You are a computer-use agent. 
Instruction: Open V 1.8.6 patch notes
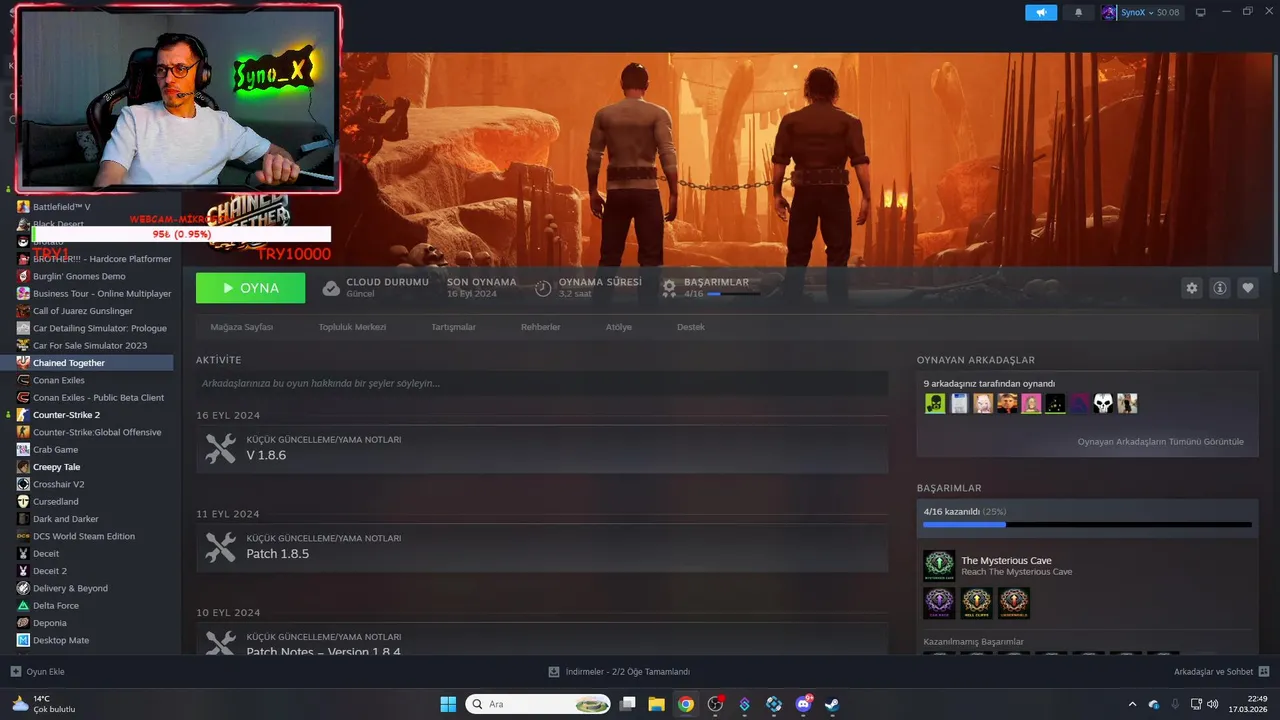542,449
